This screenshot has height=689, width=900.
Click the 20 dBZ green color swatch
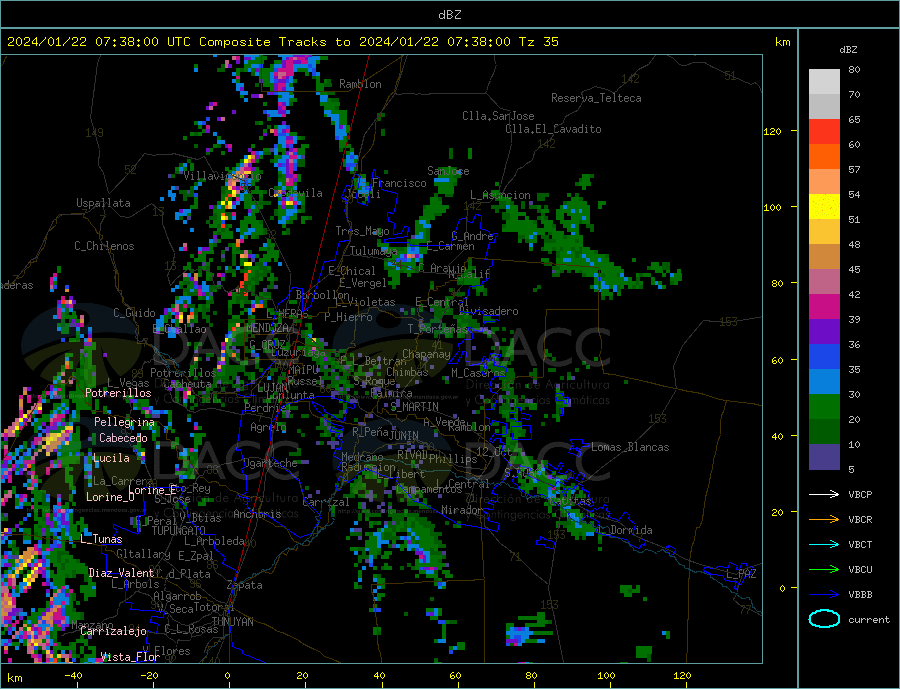[824, 407]
